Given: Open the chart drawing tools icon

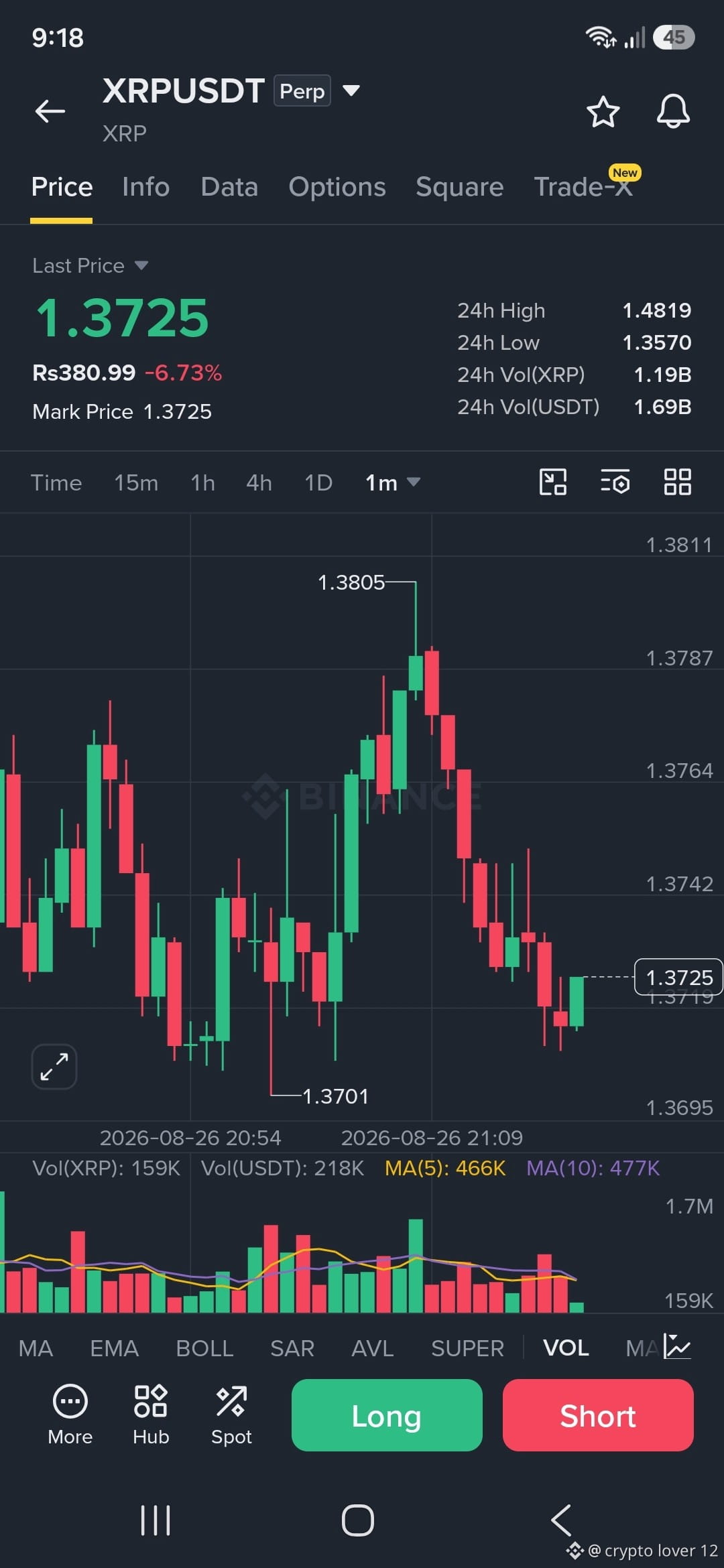Looking at the screenshot, I should pos(553,482).
